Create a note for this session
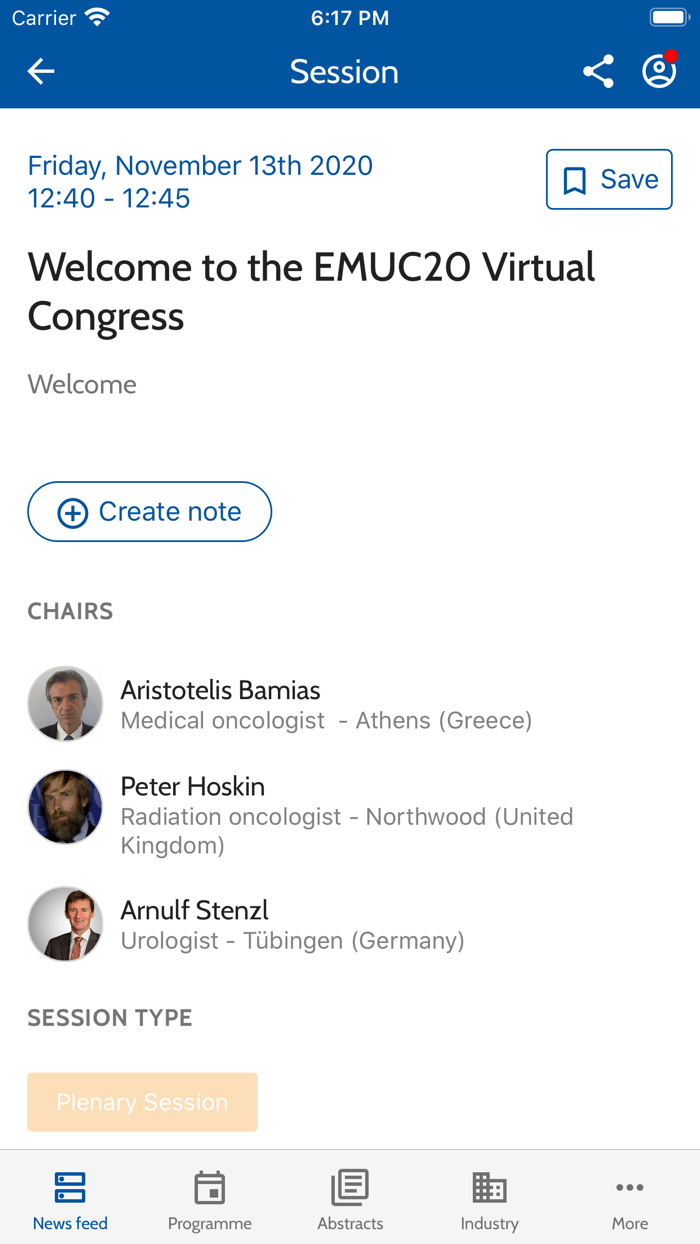Viewport: 700px width, 1244px height. [x=149, y=511]
